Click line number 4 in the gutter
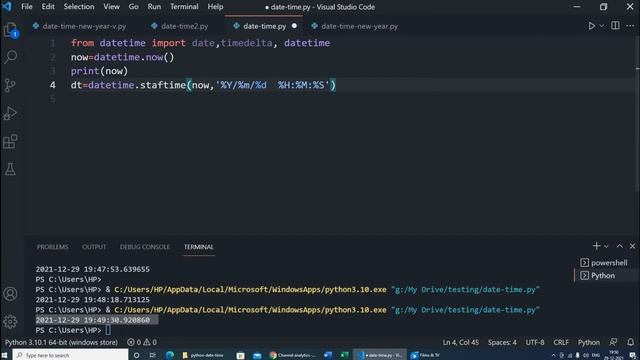The width and height of the screenshot is (640, 360). tap(53, 85)
